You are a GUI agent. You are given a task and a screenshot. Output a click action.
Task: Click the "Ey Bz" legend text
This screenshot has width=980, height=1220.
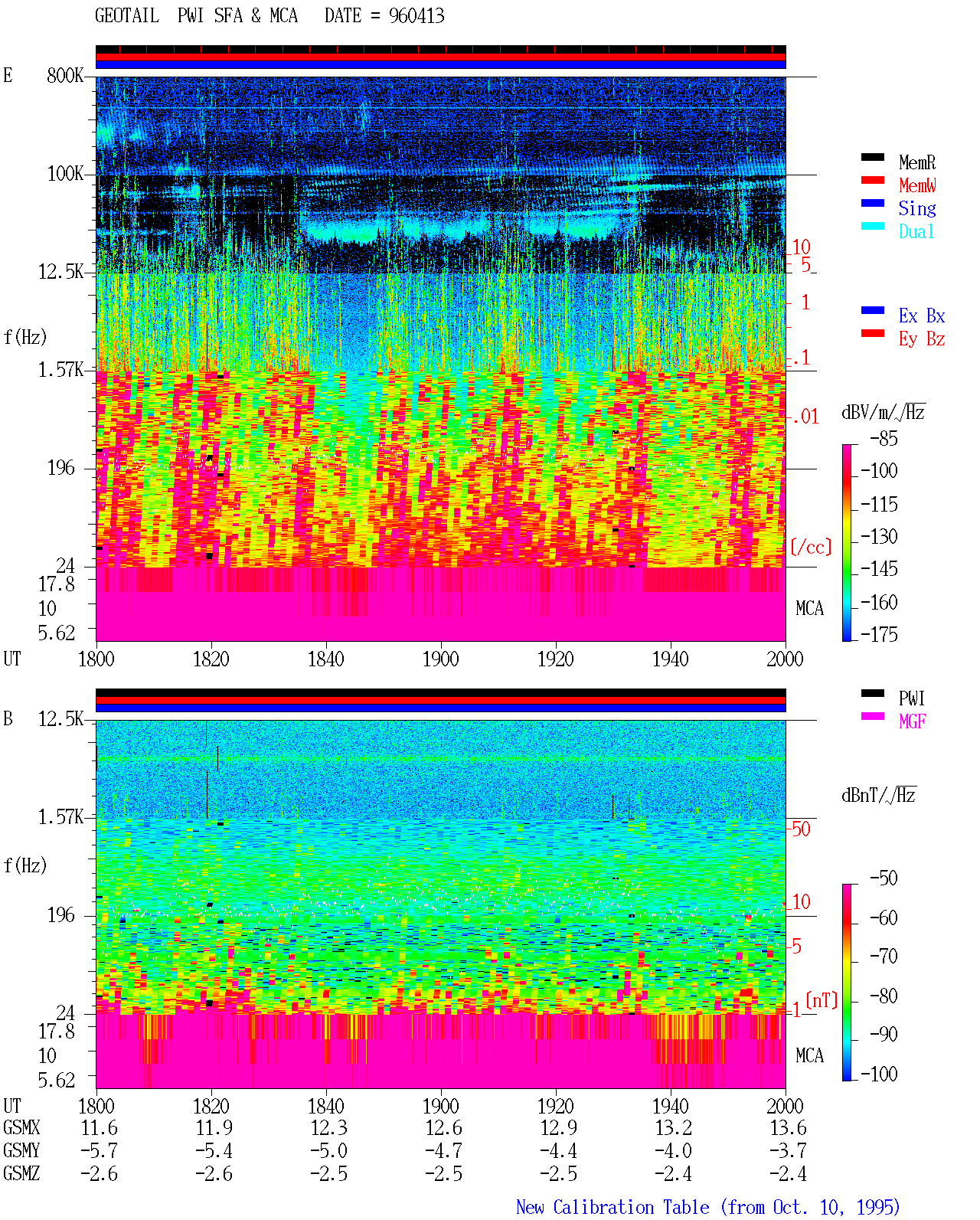(x=922, y=339)
